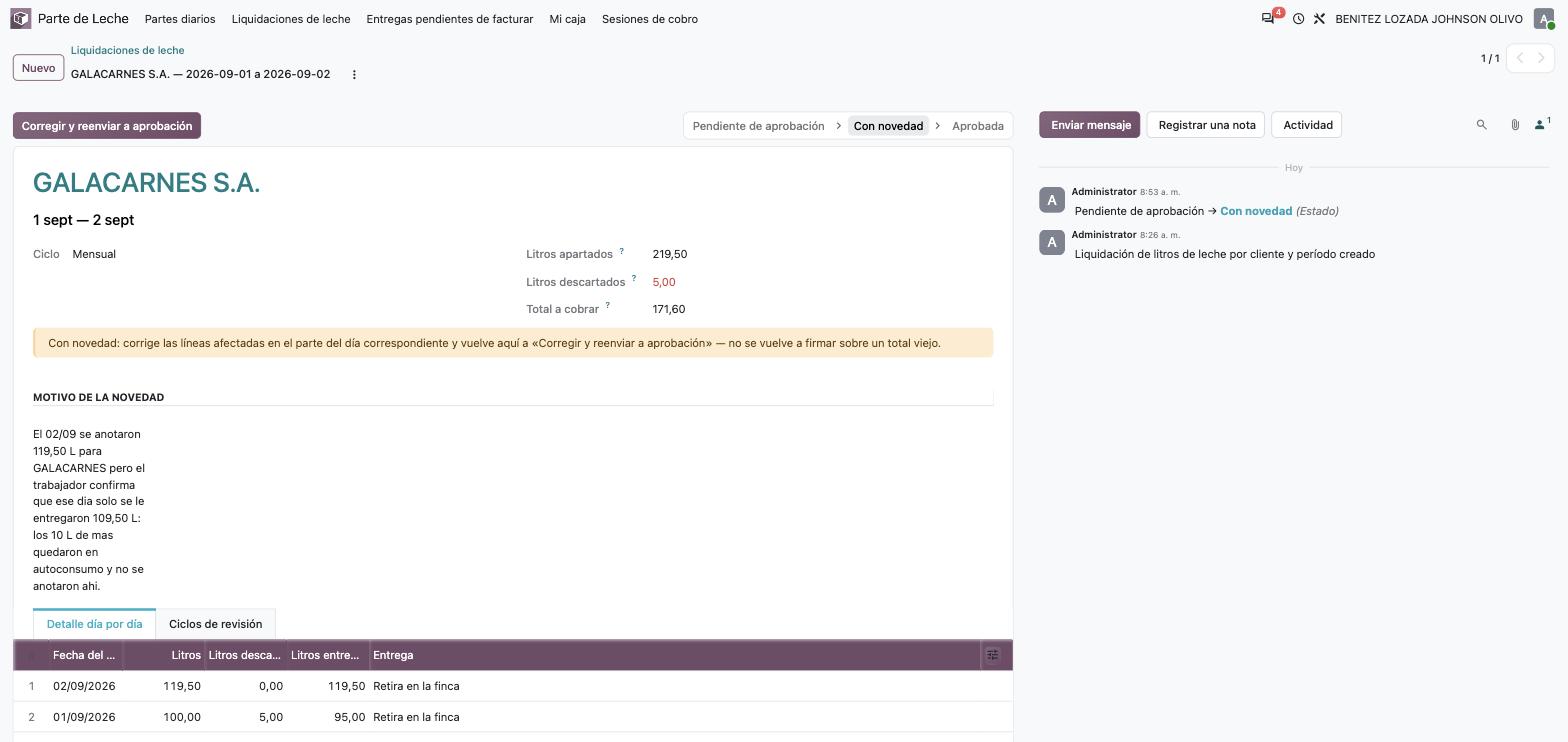The width and height of the screenshot is (1568, 742).
Task: Open the chatter attachments paperclip
Action: tap(1515, 125)
